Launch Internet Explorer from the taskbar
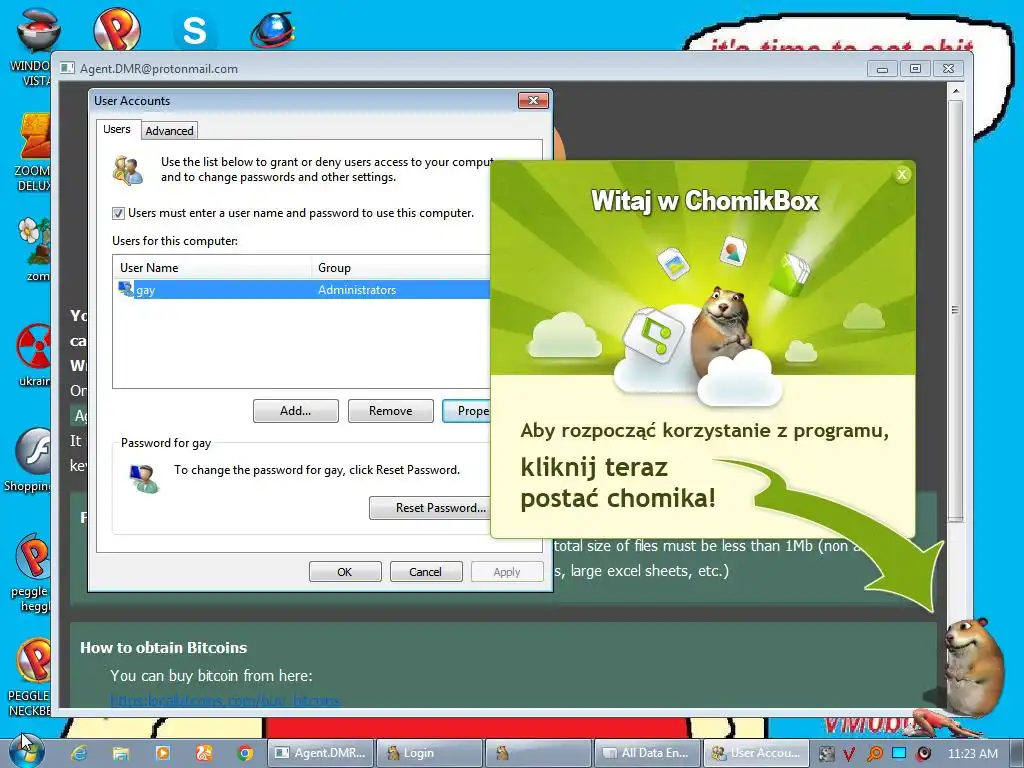The image size is (1024, 768). [x=79, y=753]
